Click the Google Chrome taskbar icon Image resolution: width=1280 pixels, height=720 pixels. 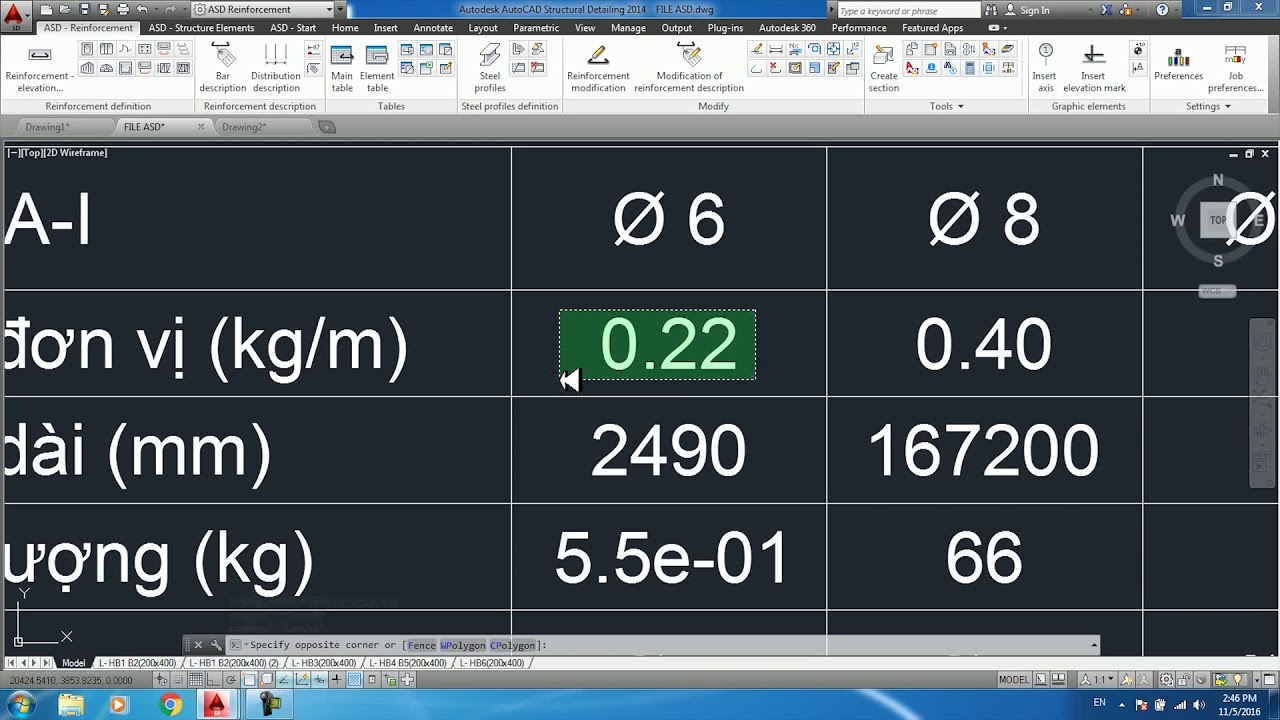pos(171,705)
